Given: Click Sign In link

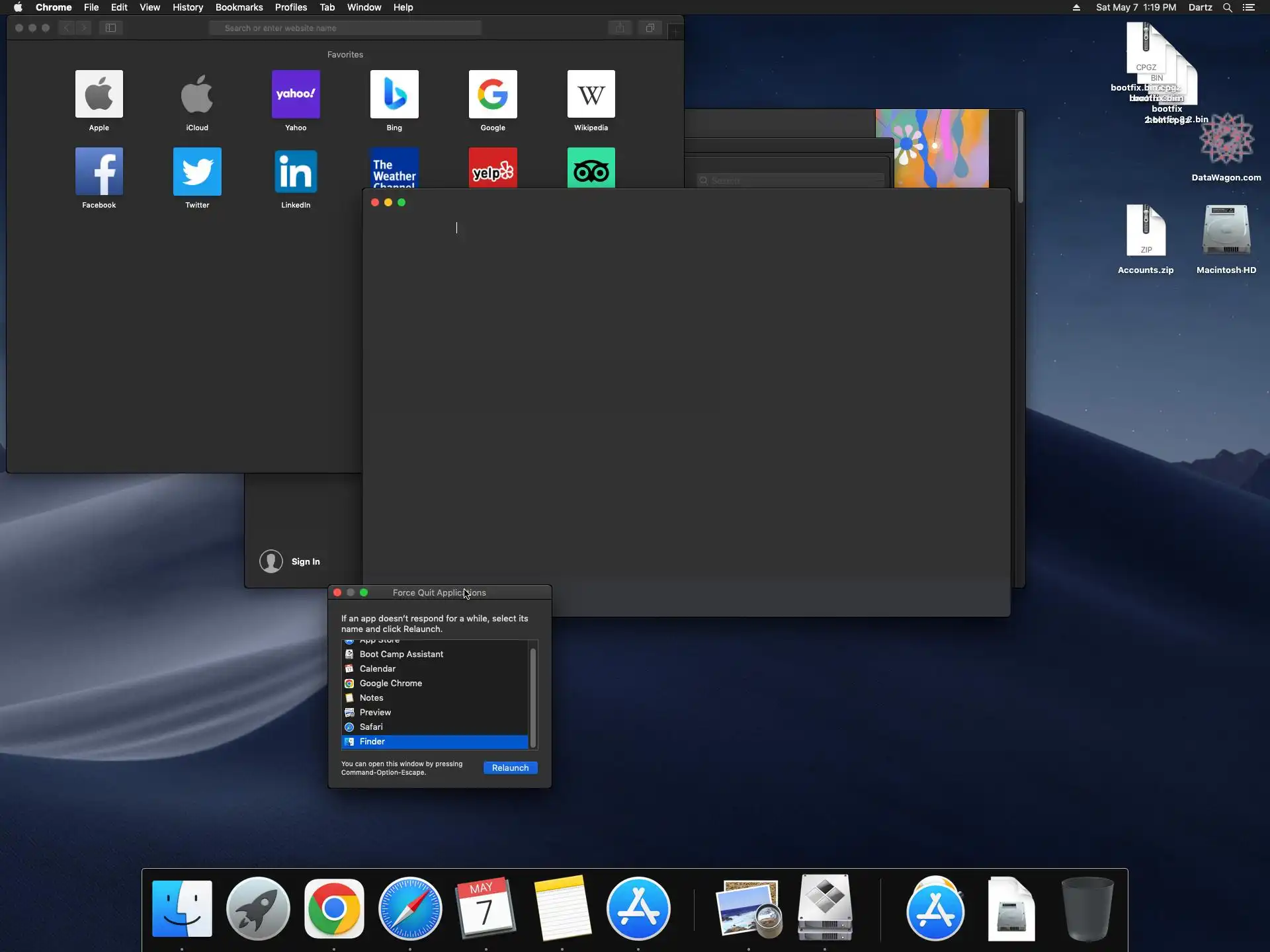Looking at the screenshot, I should point(305,561).
